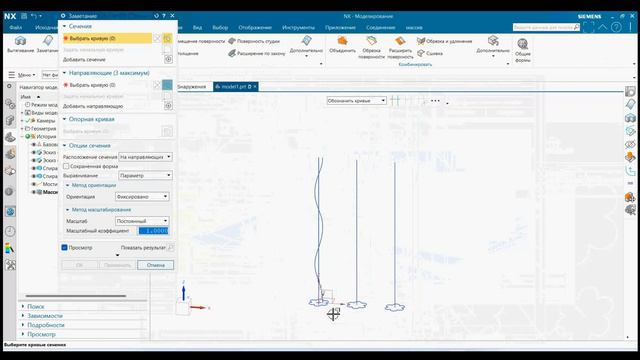
Task: Click add-guide icon beside Добавить направляющую
Action: click(168, 106)
